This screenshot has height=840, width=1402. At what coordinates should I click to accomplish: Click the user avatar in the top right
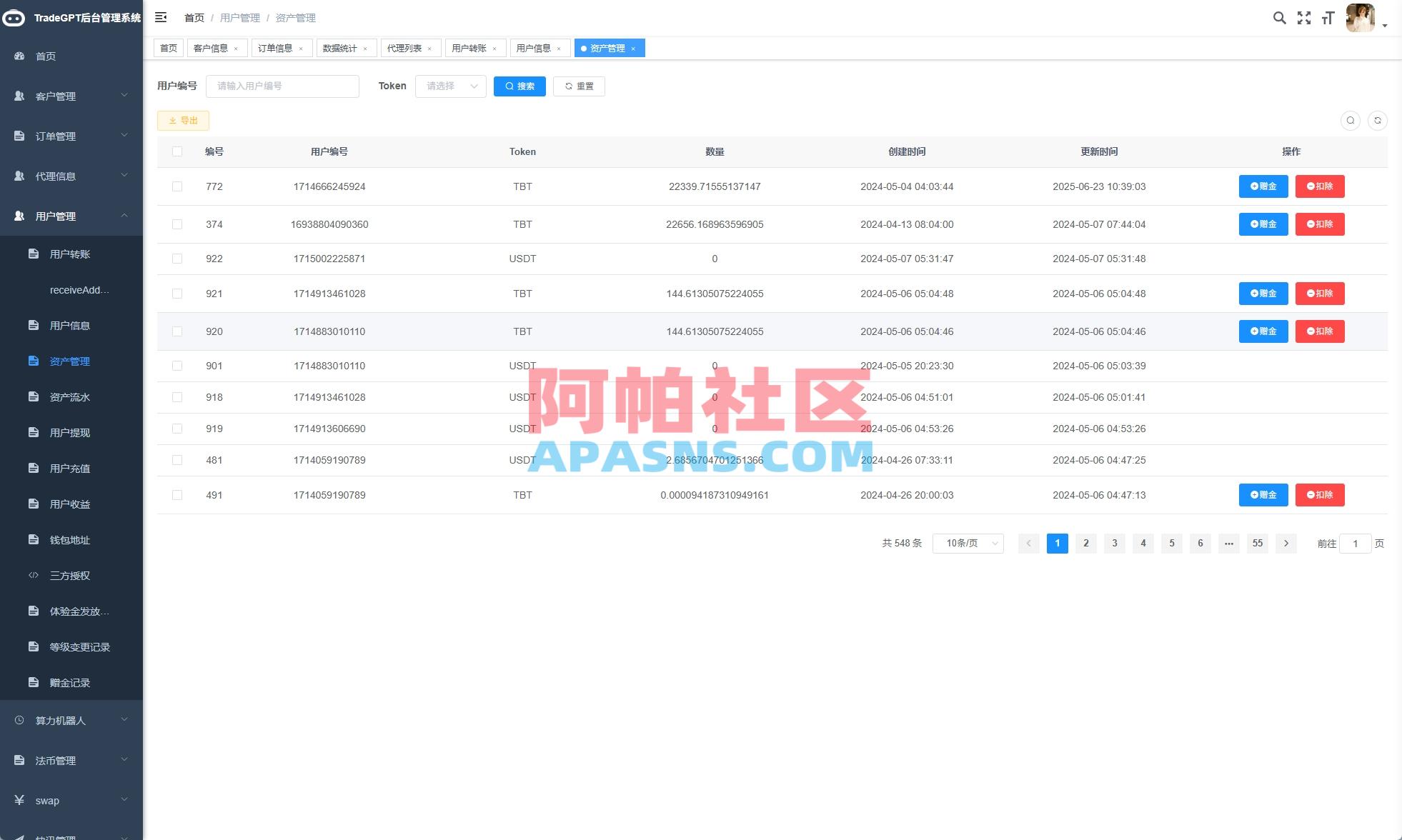[x=1361, y=18]
